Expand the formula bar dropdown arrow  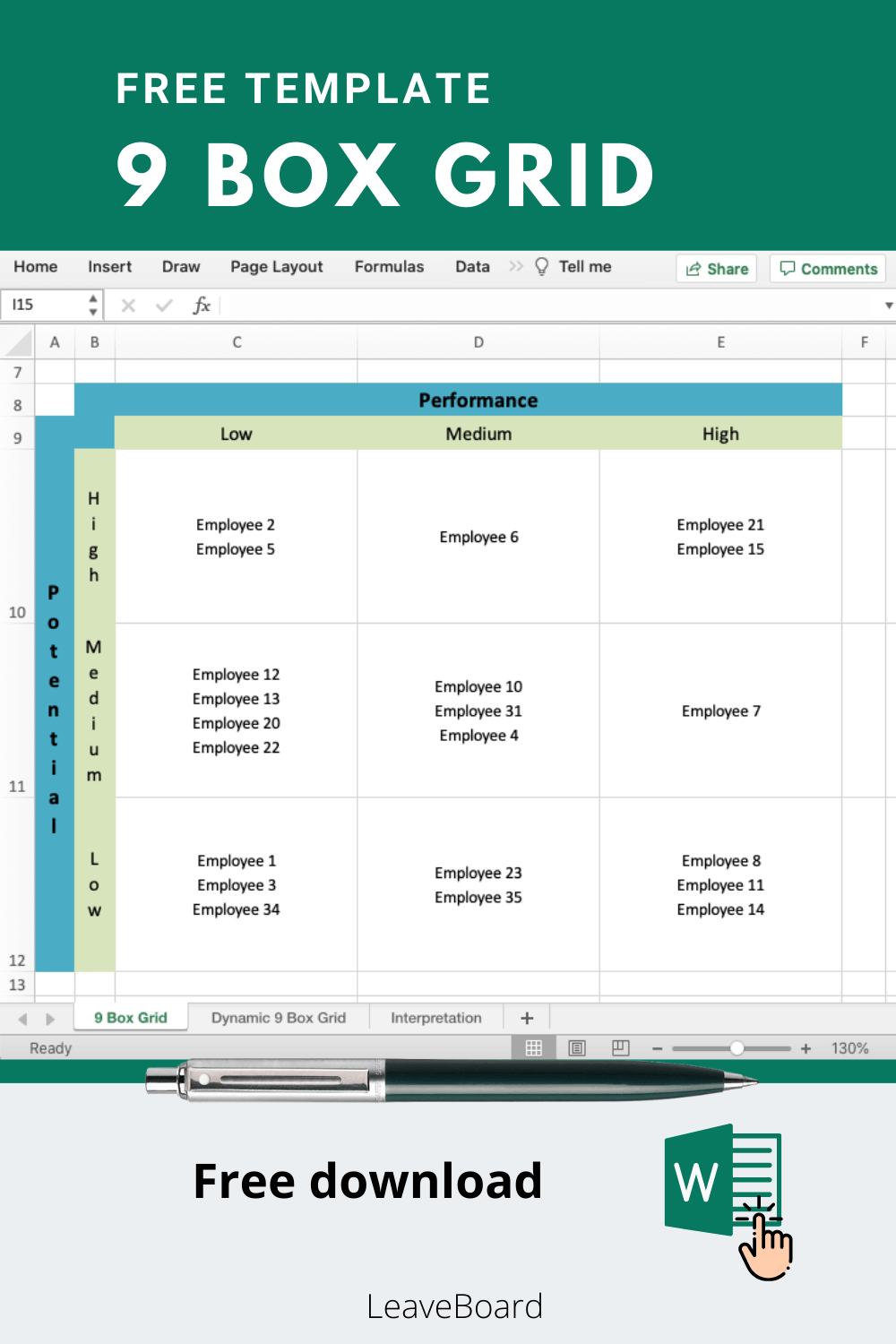click(x=887, y=306)
